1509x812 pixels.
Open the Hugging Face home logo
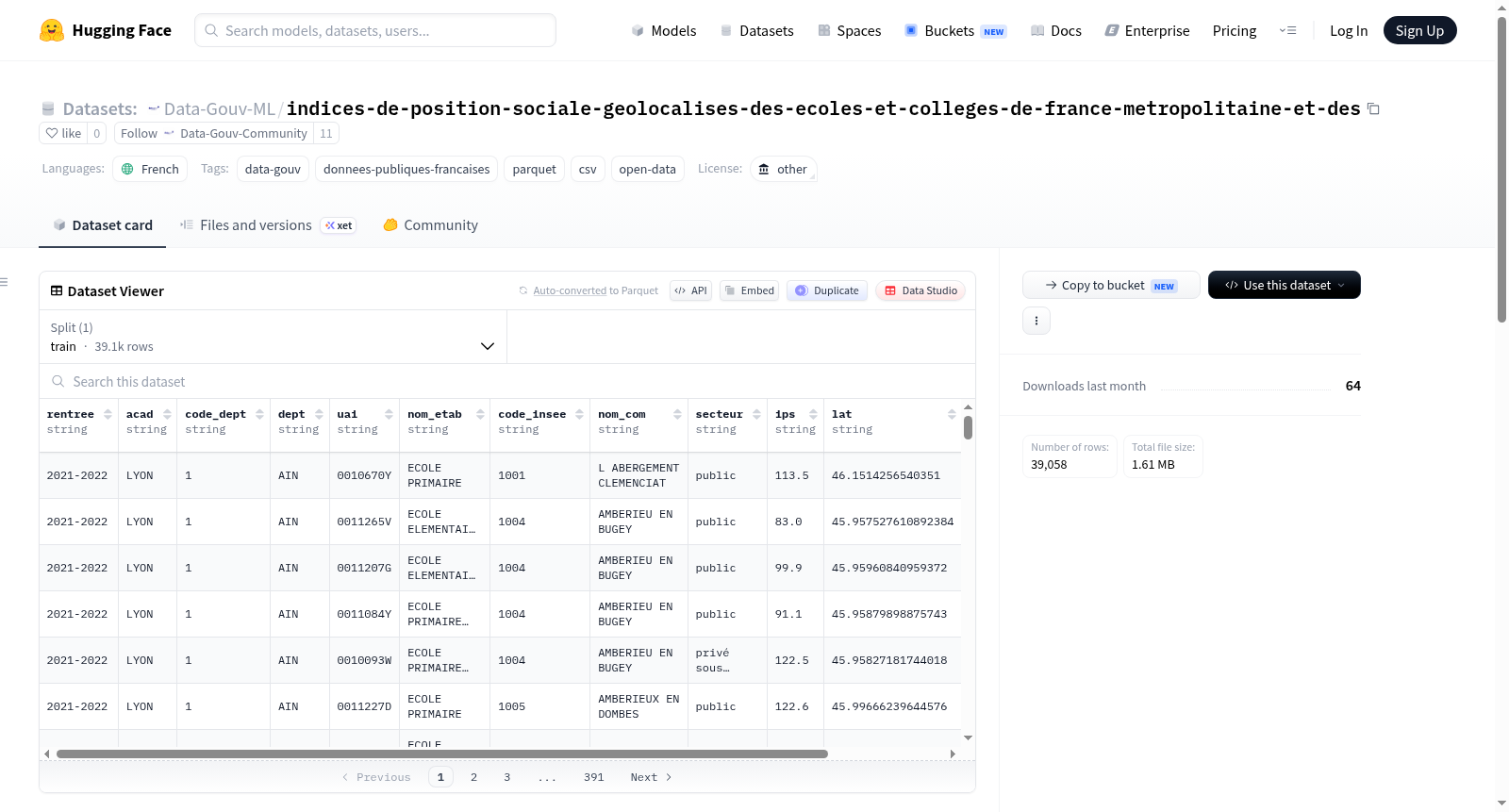click(106, 30)
